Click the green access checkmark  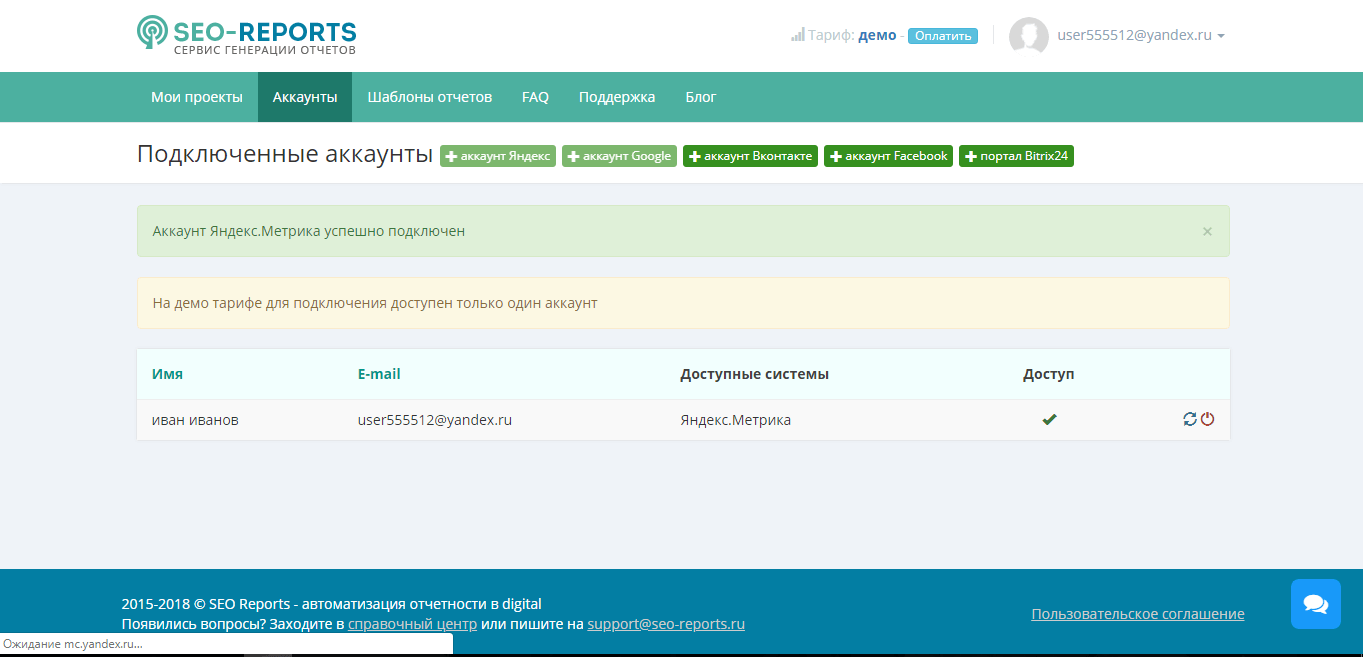(x=1048, y=420)
